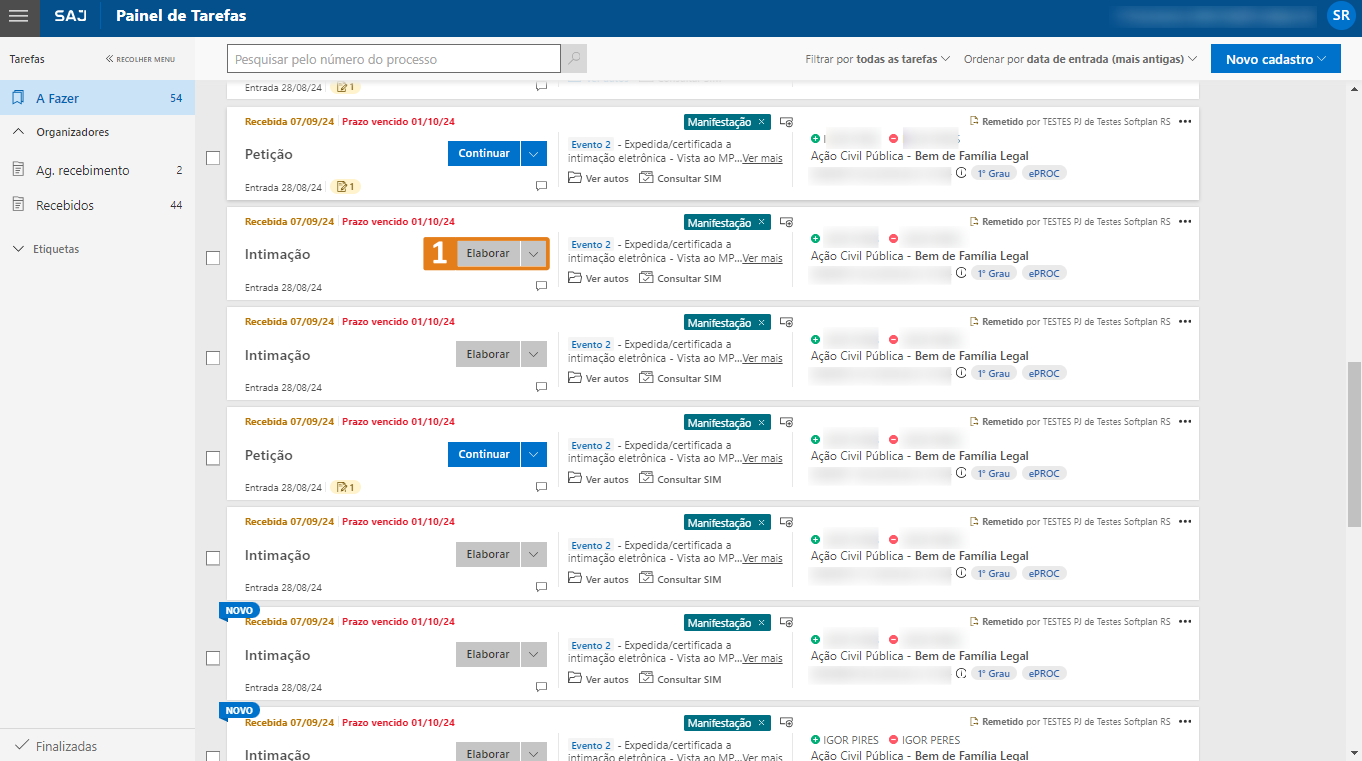Open the hamburger main menu
Viewport: 1362px width, 761px height.
pos(19,16)
